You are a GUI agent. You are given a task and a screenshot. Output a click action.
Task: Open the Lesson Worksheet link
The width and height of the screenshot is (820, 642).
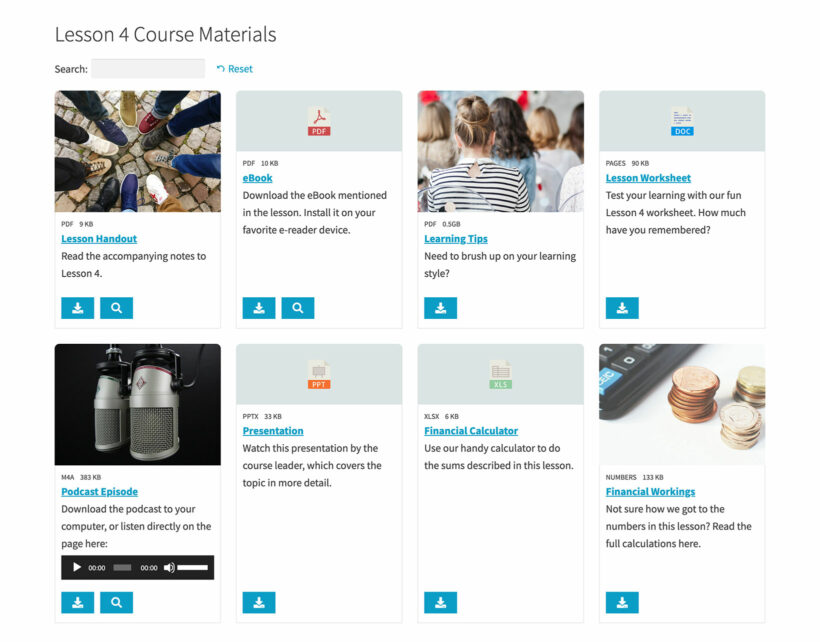tap(649, 177)
